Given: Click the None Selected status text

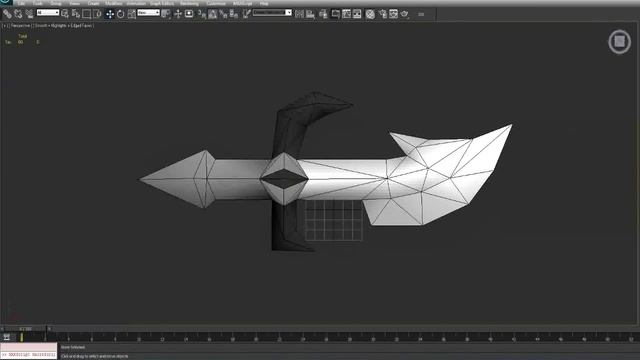Looking at the screenshot, I should click(73, 347).
